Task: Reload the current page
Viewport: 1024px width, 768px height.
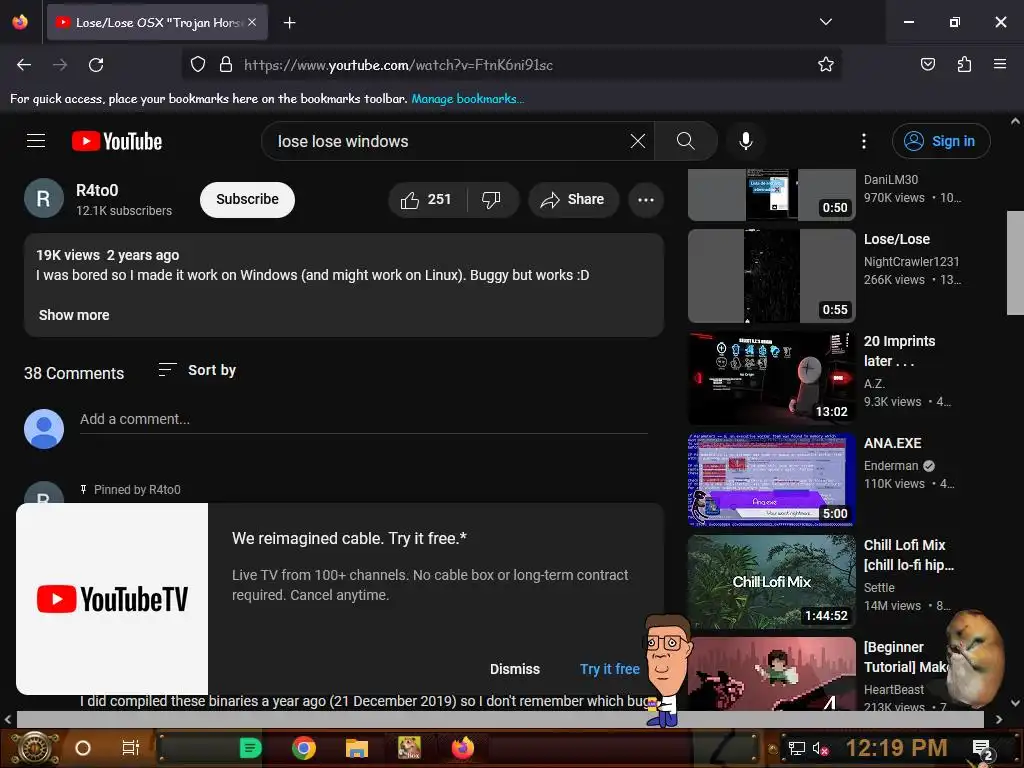Action: click(x=96, y=65)
